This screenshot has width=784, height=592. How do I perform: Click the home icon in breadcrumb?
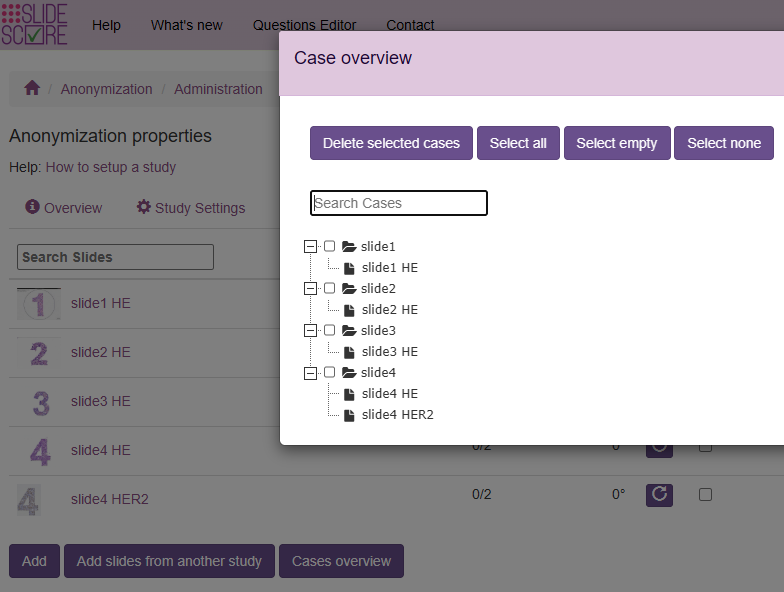click(32, 88)
